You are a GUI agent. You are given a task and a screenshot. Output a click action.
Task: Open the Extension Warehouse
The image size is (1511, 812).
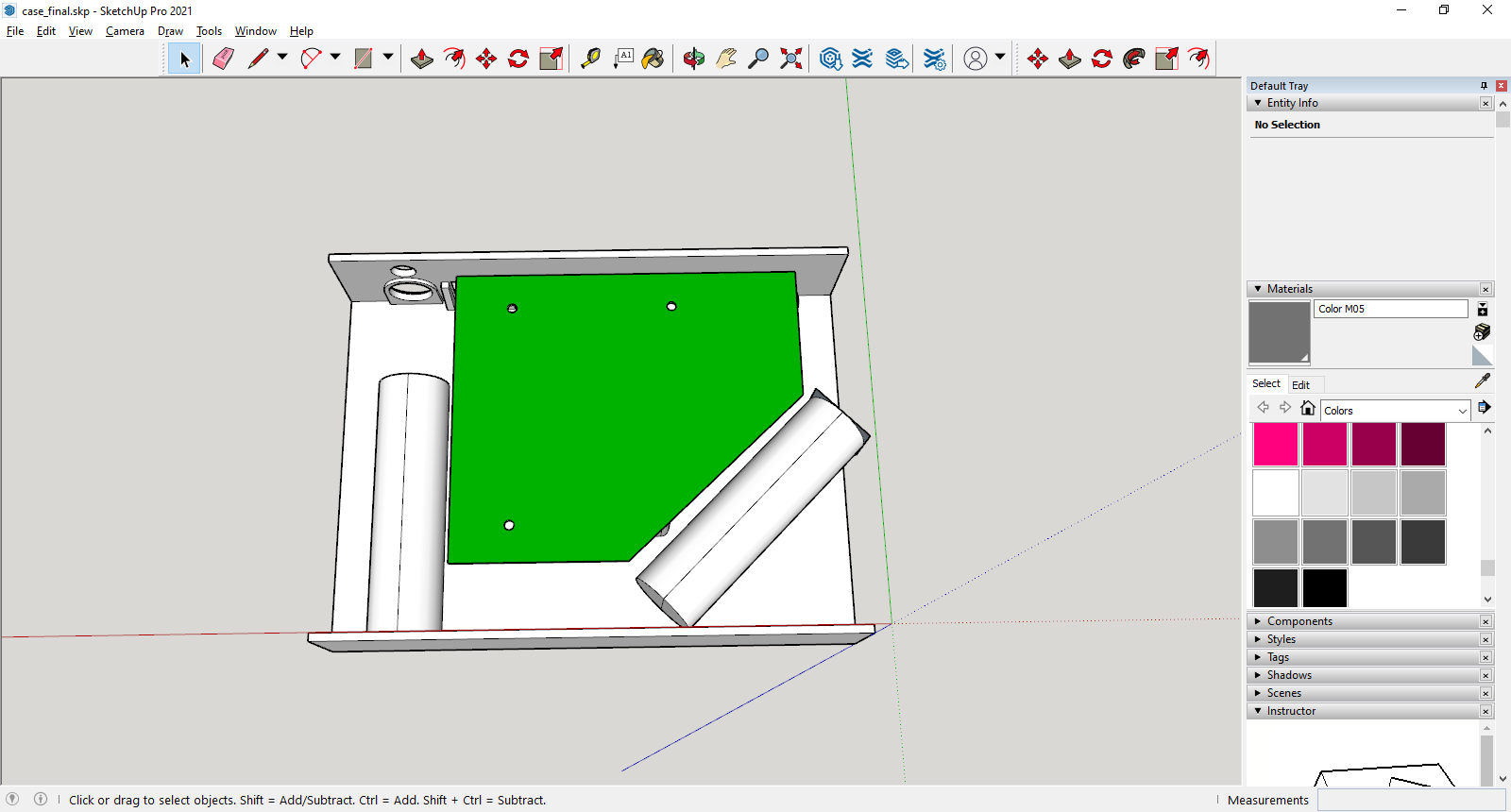(x=862, y=59)
